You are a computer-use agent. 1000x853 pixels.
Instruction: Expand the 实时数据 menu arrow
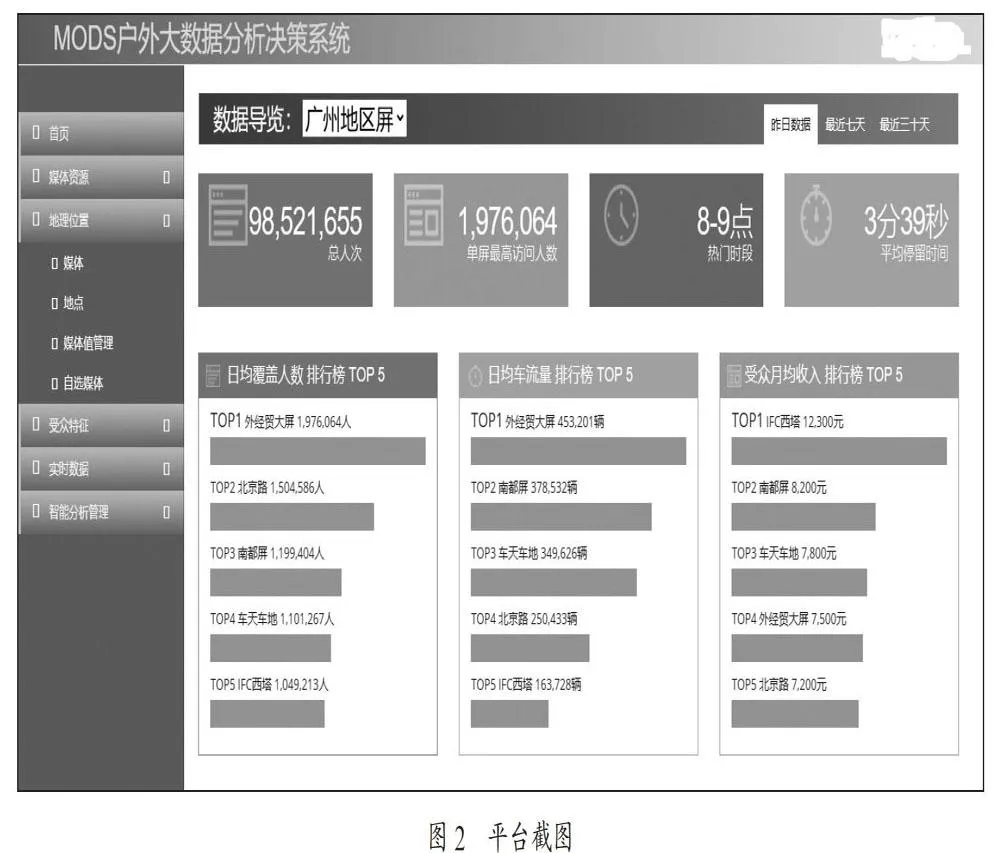point(166,469)
